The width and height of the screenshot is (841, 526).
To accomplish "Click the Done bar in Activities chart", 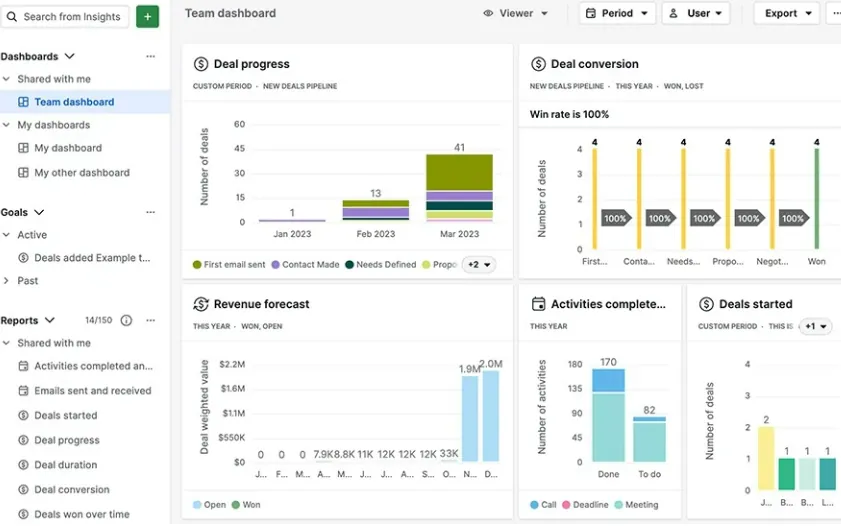I will pyautogui.click(x=608, y=415).
